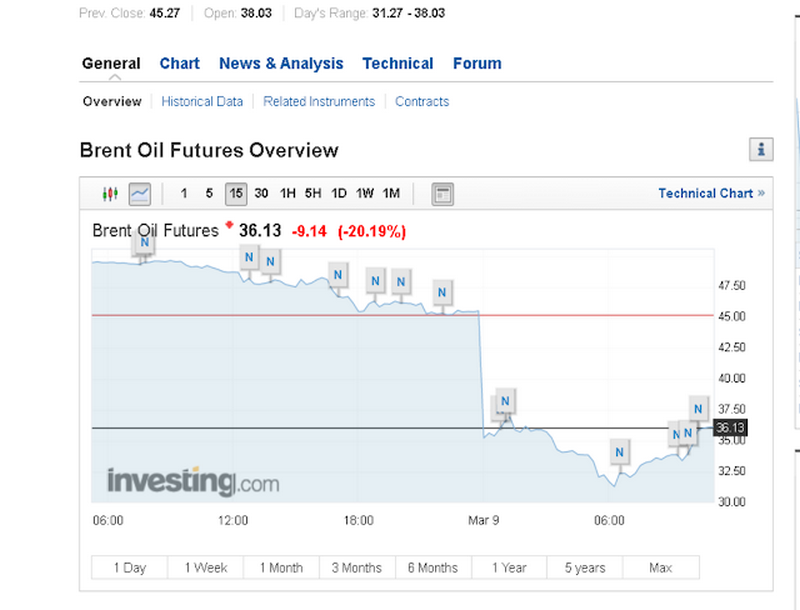Click the info icon beside overview title

pyautogui.click(x=761, y=150)
